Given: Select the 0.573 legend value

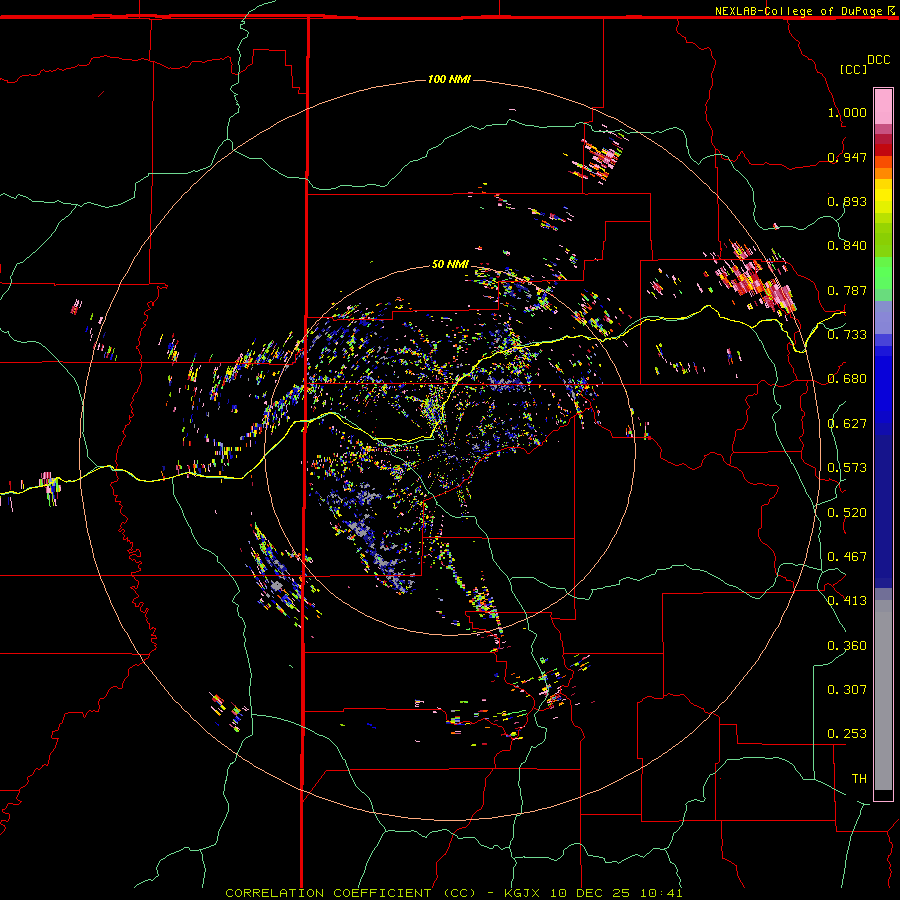Looking at the screenshot, I should click(x=847, y=468).
